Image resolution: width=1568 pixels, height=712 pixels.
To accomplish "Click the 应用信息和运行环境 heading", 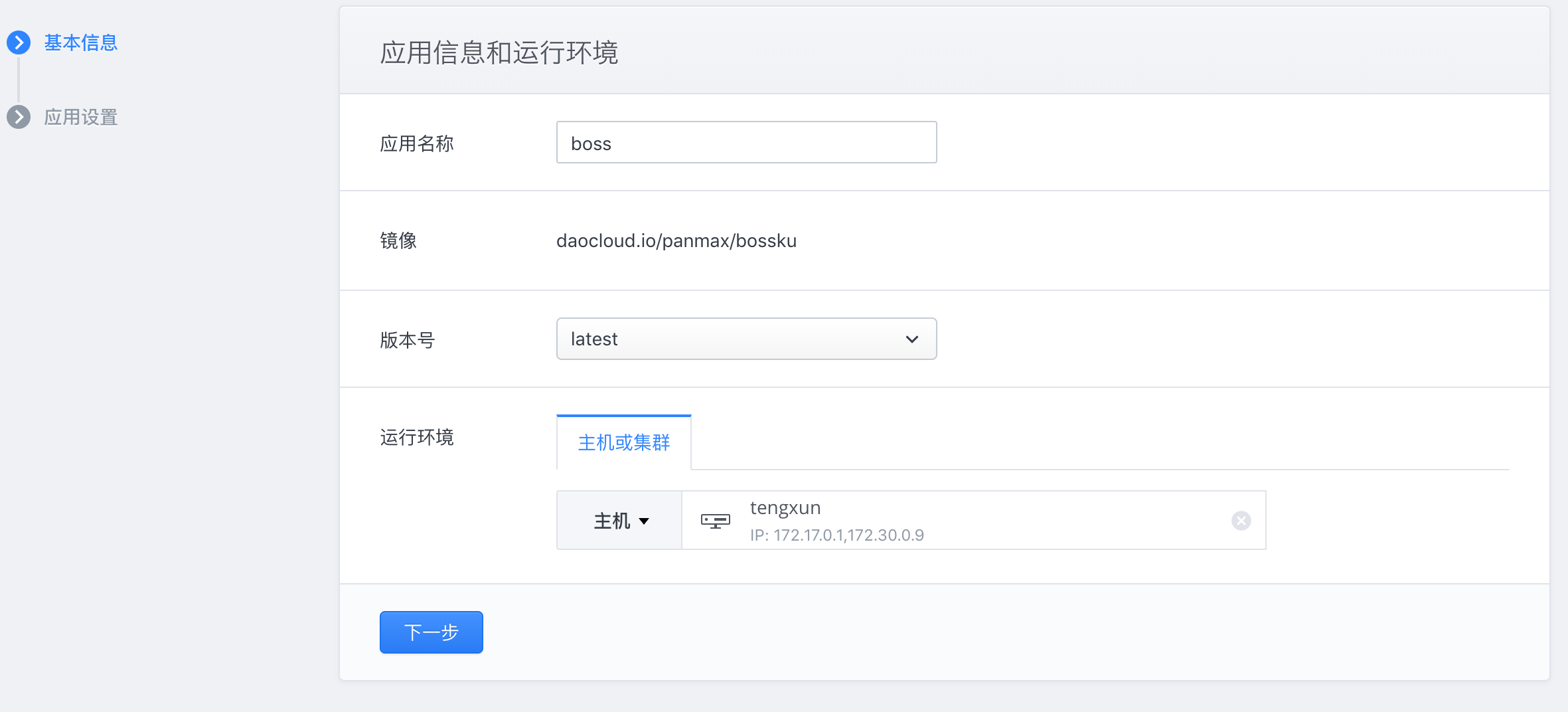I will coord(499,52).
